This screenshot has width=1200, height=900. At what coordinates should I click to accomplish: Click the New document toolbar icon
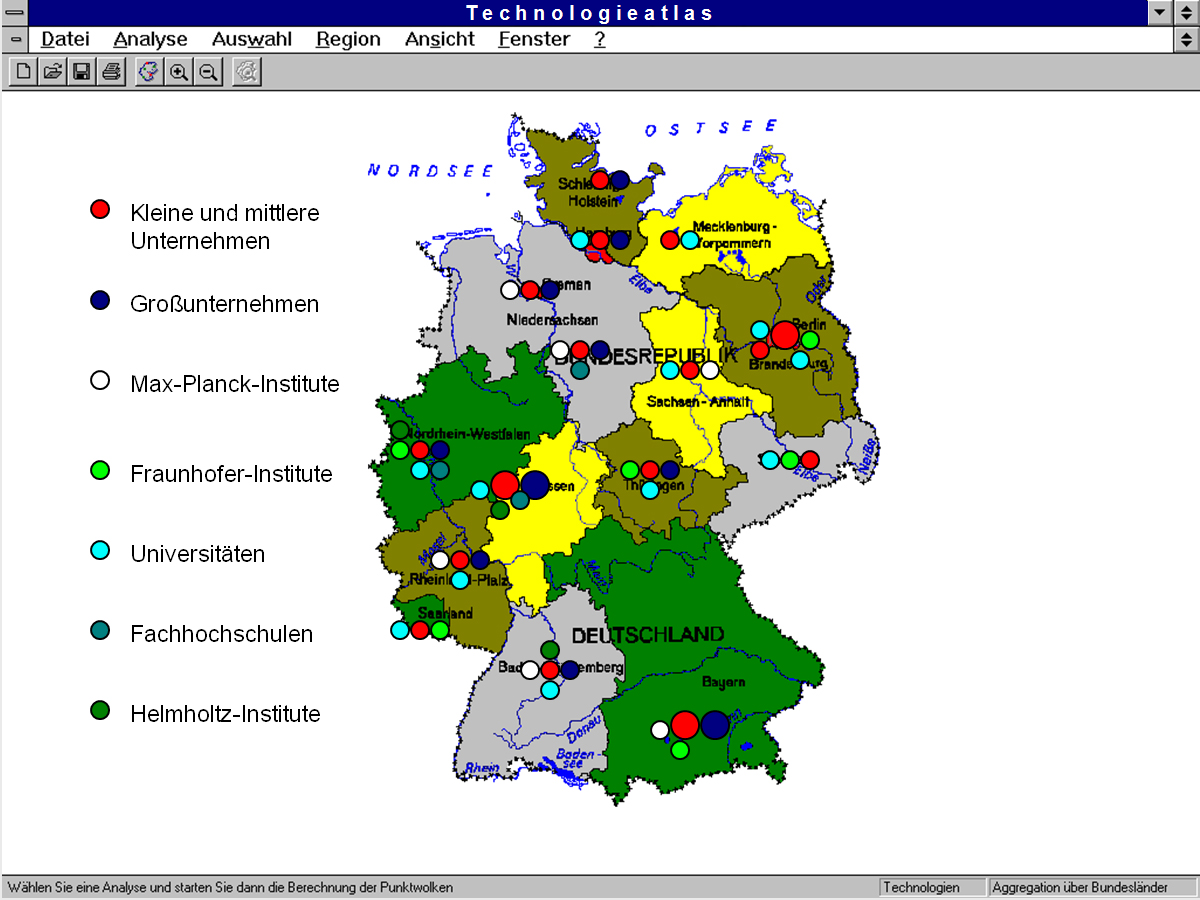23,72
